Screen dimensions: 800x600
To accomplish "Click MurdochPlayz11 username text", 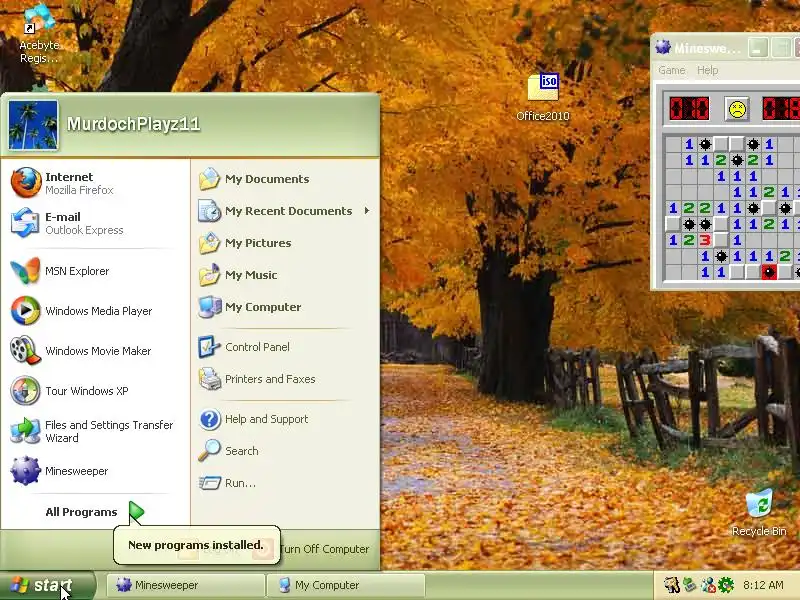I will tap(134, 124).
